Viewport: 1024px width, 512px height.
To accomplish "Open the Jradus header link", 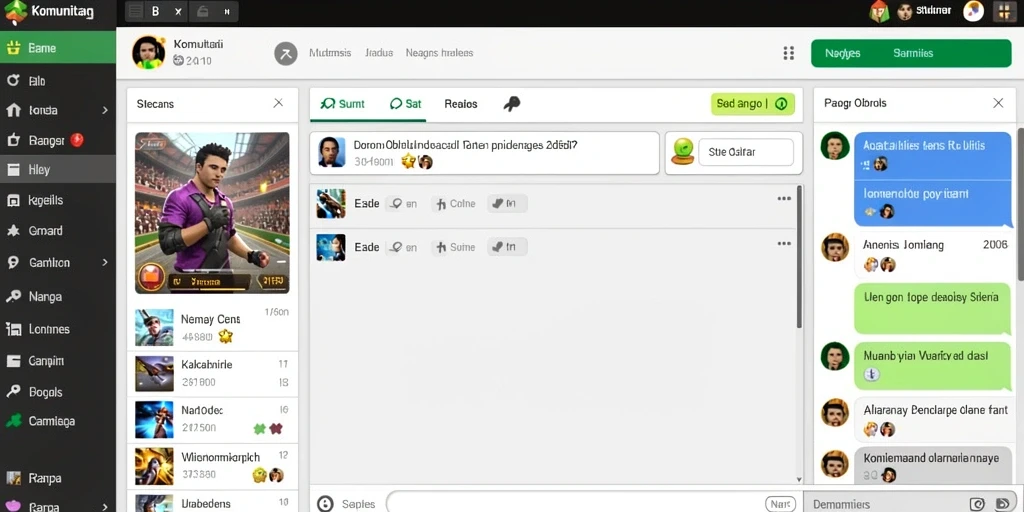I will coord(379,53).
